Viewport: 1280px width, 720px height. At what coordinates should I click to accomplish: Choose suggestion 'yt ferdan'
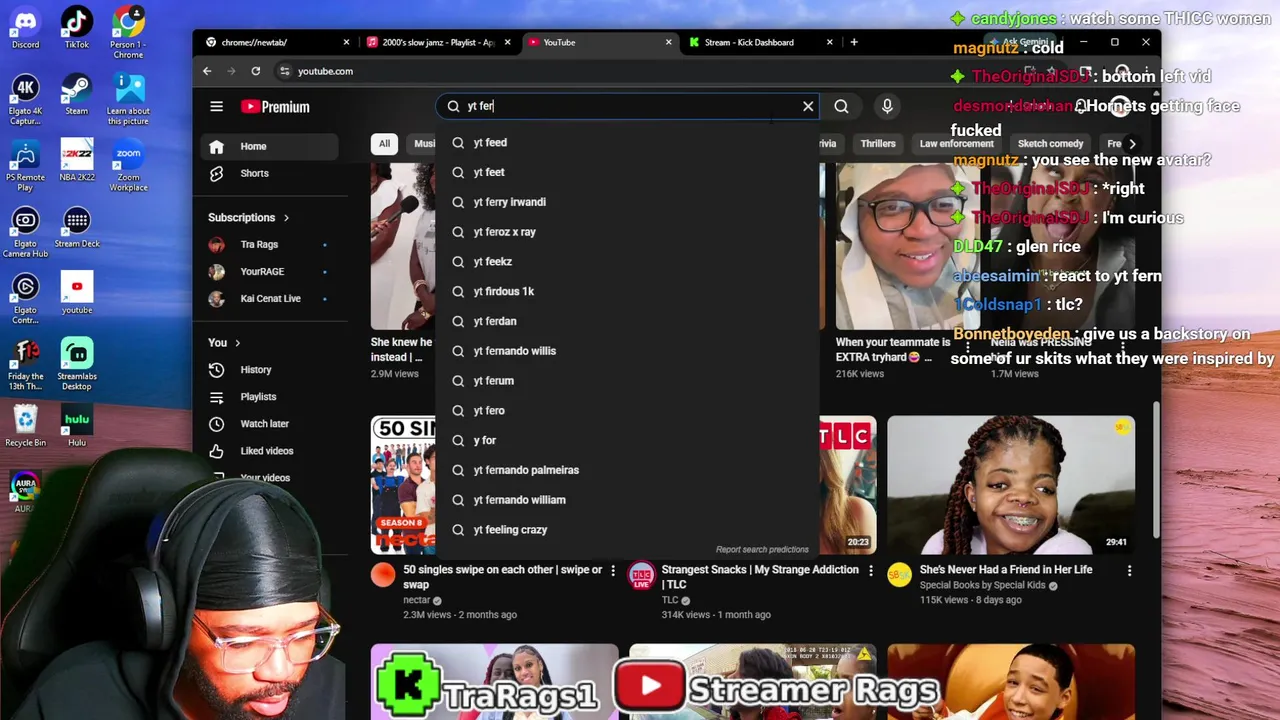pyautogui.click(x=627, y=321)
